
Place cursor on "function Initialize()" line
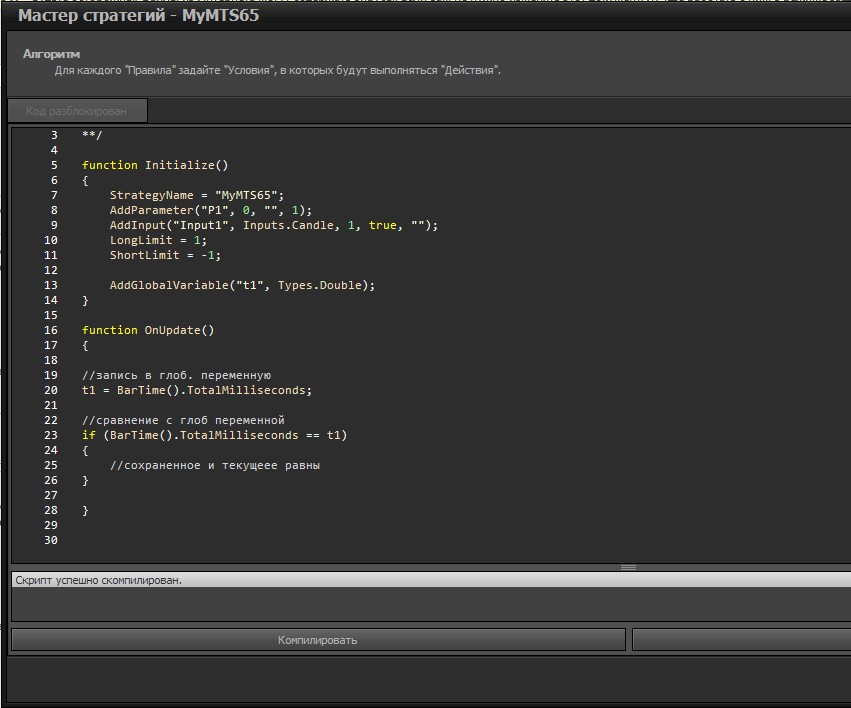click(155, 165)
